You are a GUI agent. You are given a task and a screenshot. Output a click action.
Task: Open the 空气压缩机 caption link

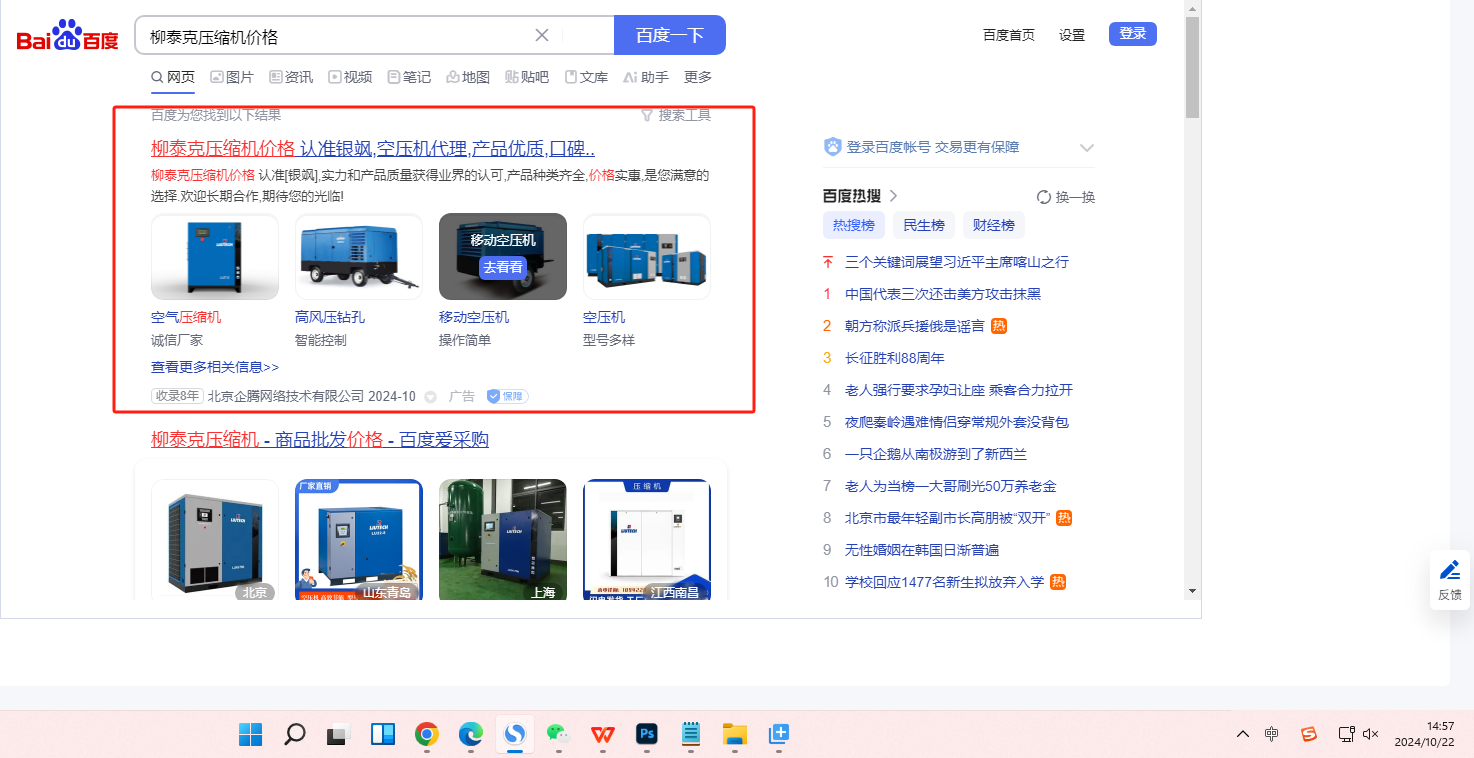click(186, 317)
